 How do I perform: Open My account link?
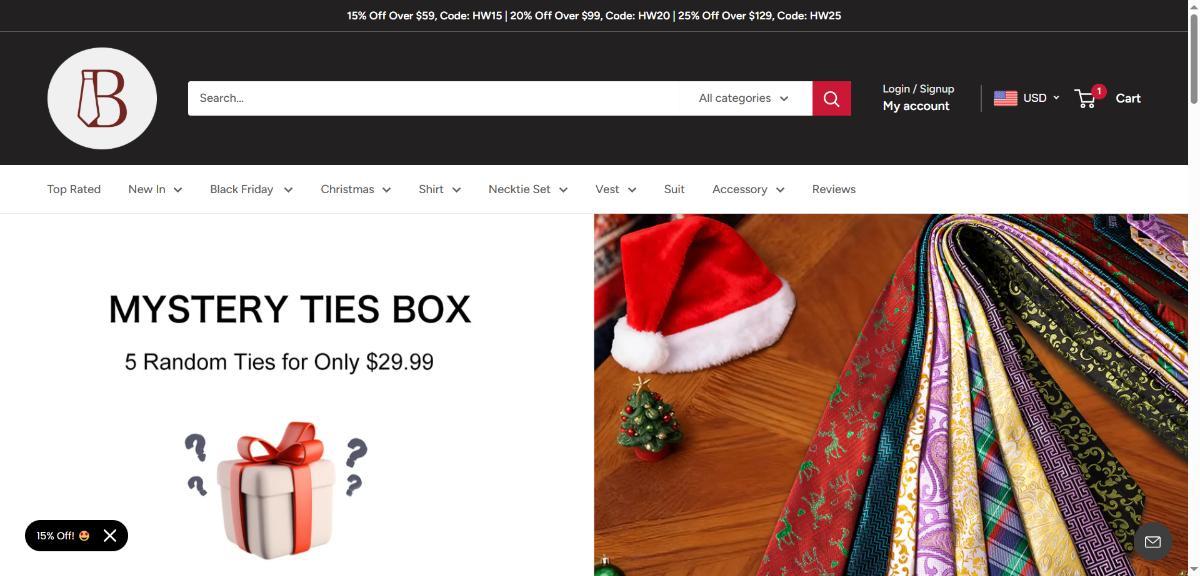click(x=916, y=106)
